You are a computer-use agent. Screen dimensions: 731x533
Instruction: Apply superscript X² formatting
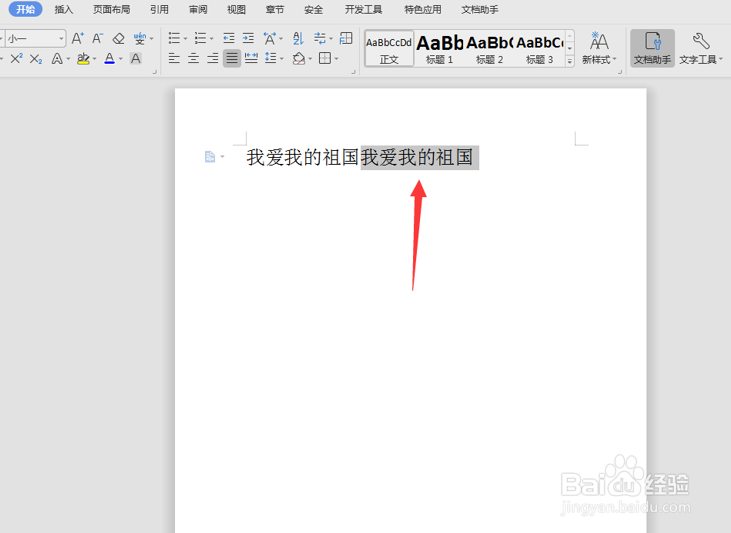click(16, 59)
